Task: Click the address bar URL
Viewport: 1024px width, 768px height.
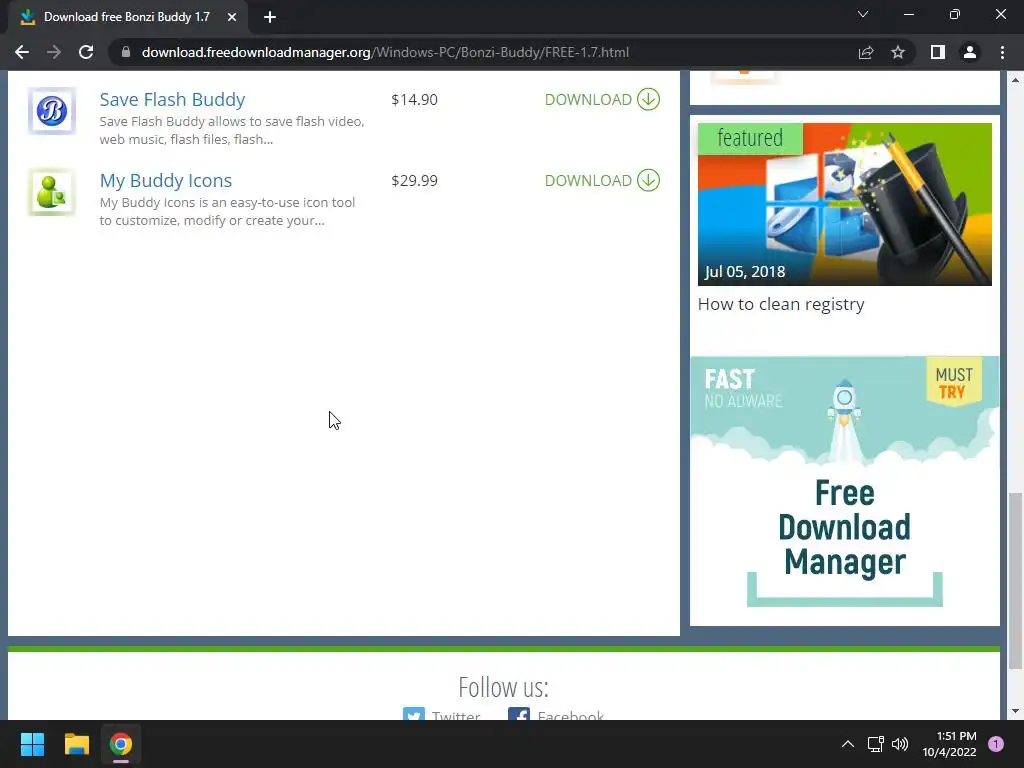Action: [x=385, y=52]
